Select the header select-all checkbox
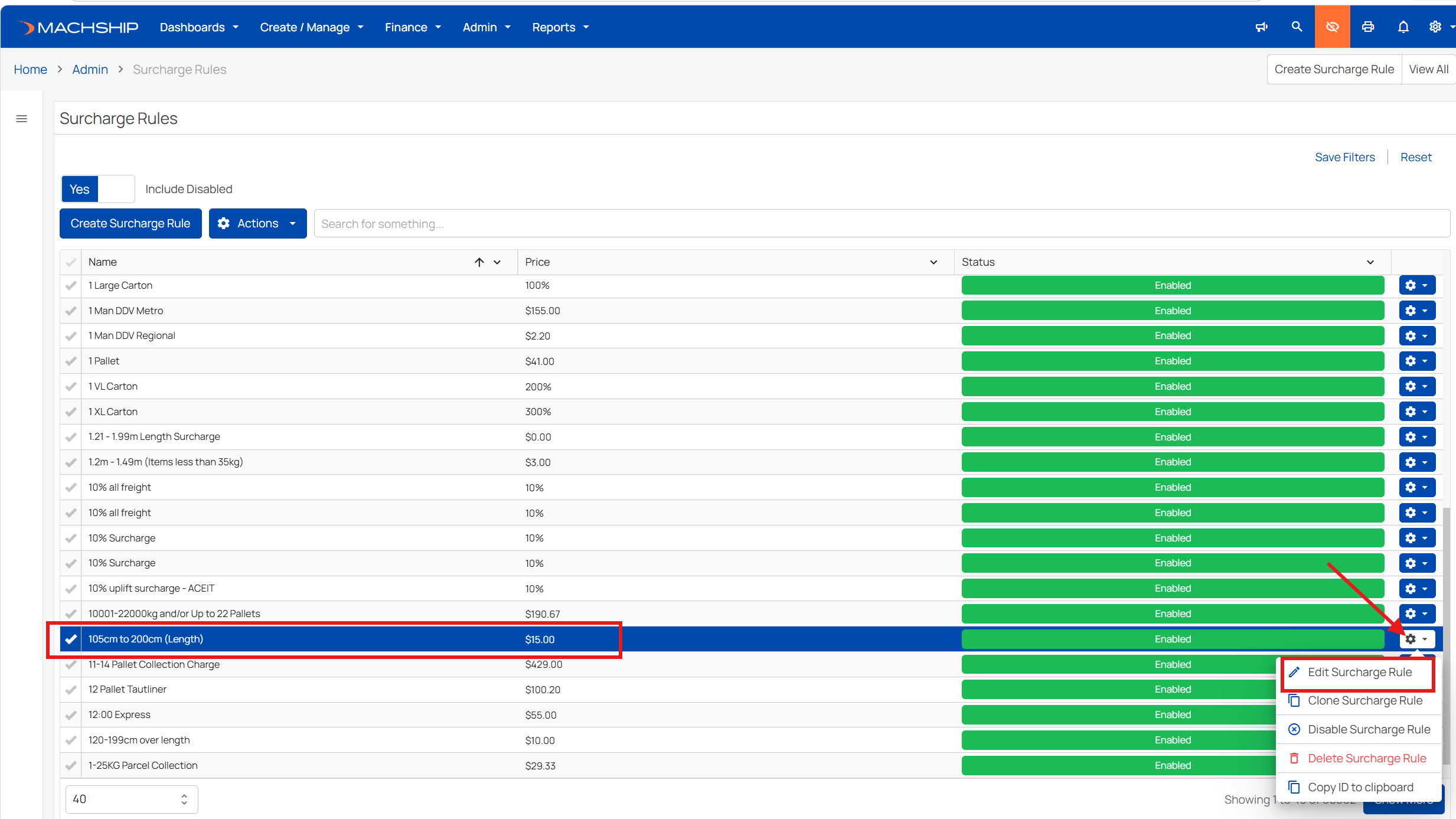This screenshot has height=819, width=1456. pos(71,262)
